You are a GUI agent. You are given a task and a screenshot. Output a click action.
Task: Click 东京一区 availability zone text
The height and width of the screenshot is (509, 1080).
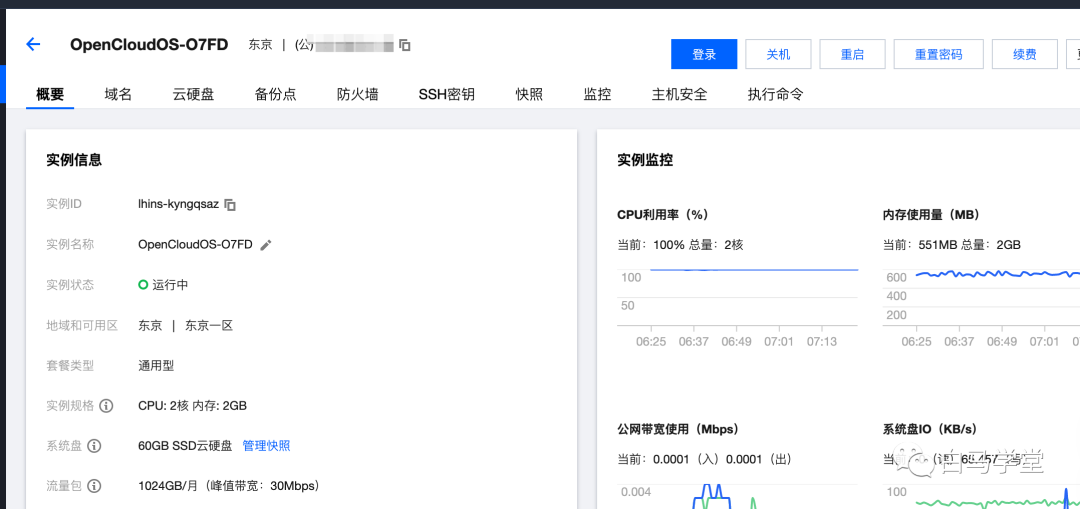[209, 325]
